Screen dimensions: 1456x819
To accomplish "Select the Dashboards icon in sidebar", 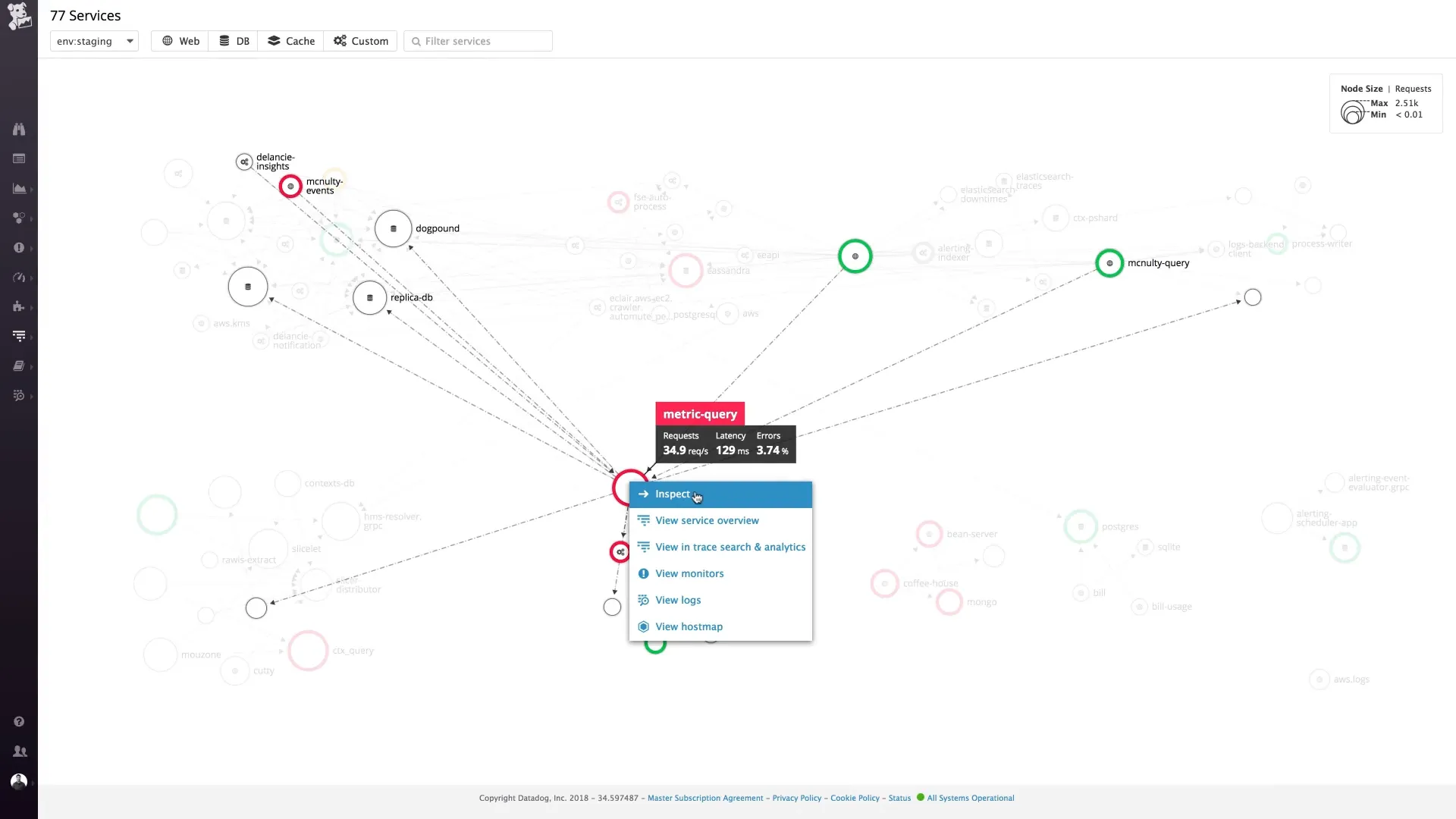I will 19,189.
